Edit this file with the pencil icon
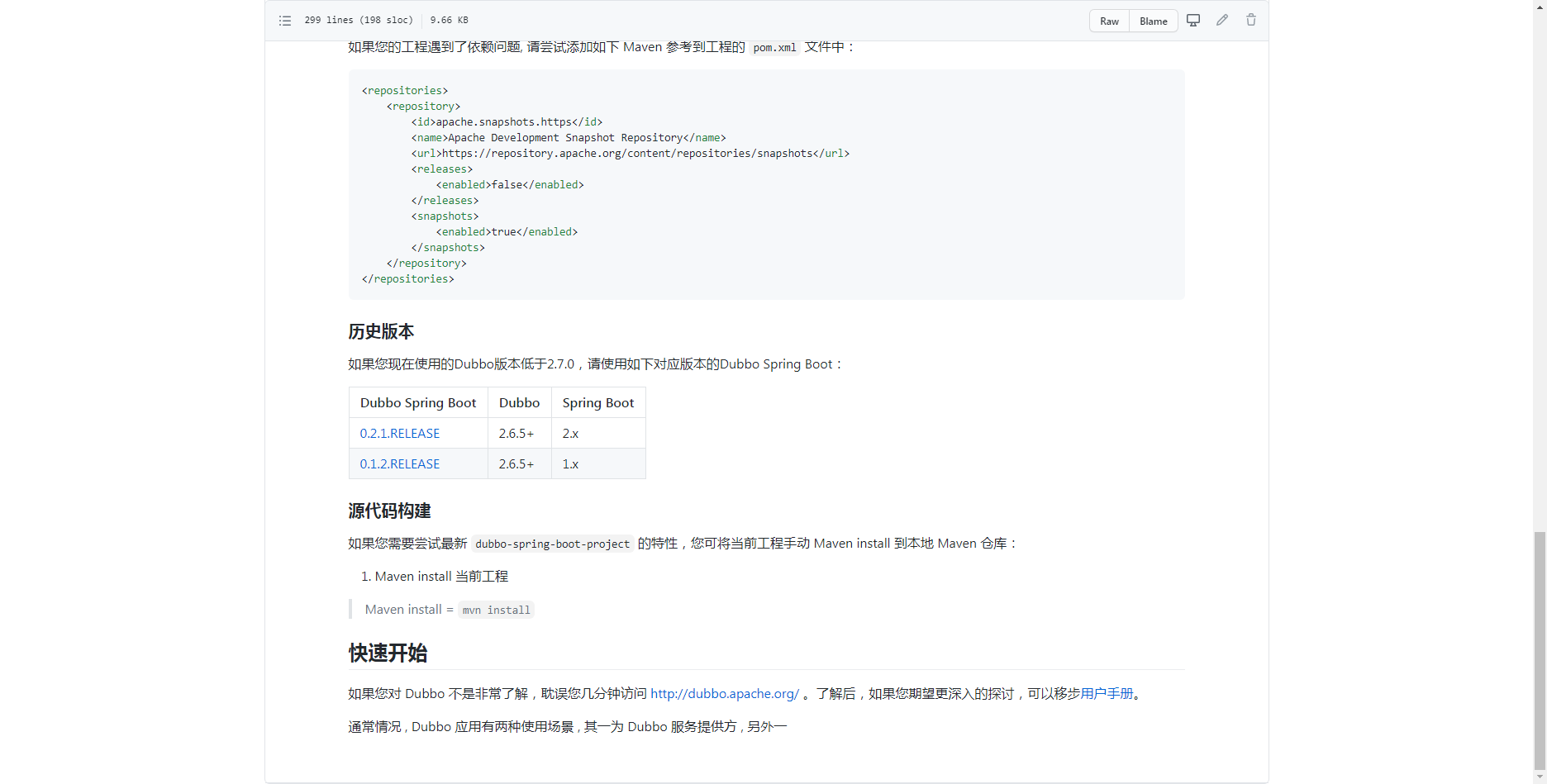1547x784 pixels. point(1222,20)
